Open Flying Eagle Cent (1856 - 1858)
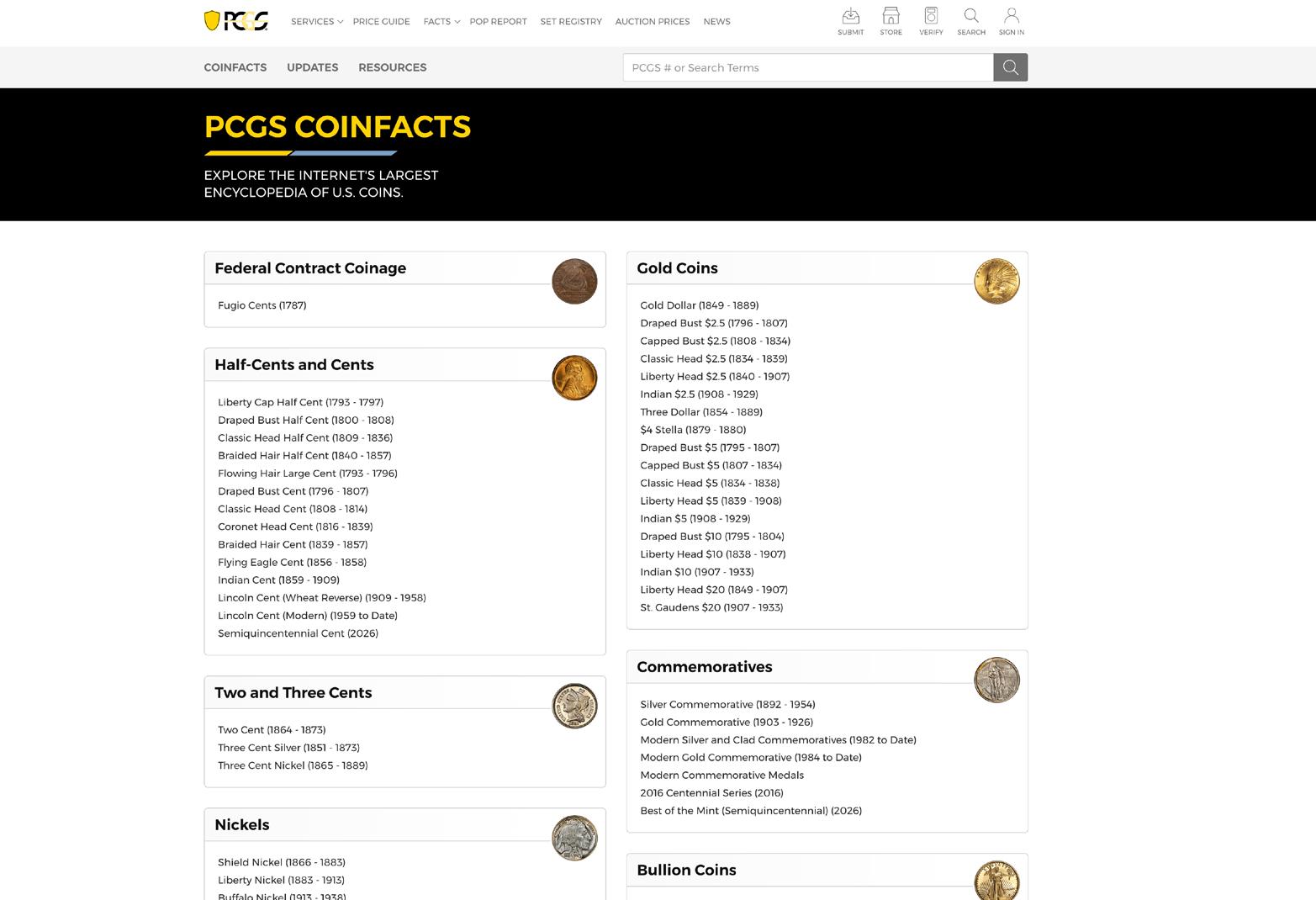 [x=293, y=562]
